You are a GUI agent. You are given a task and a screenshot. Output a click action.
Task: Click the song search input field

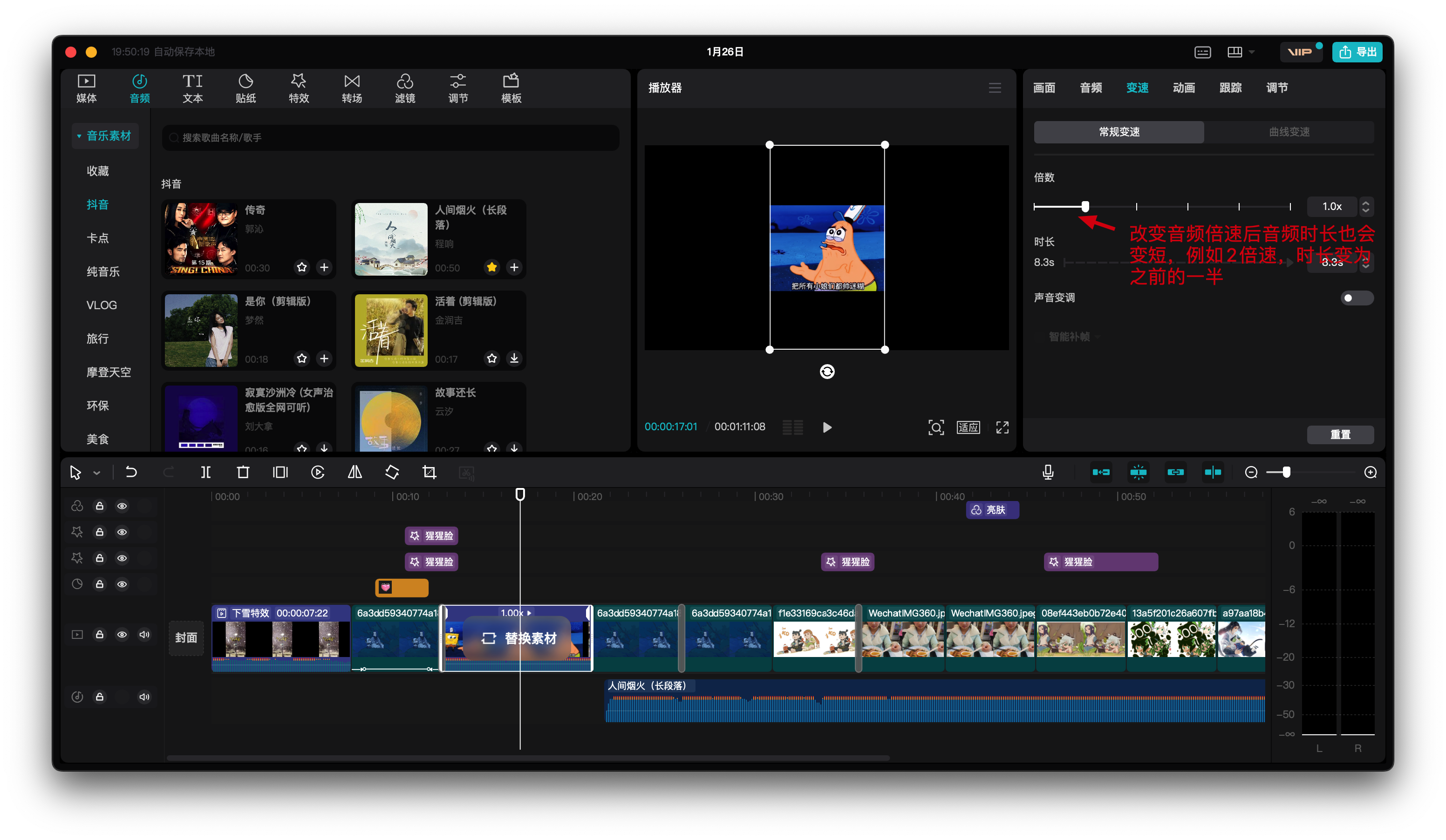click(390, 138)
